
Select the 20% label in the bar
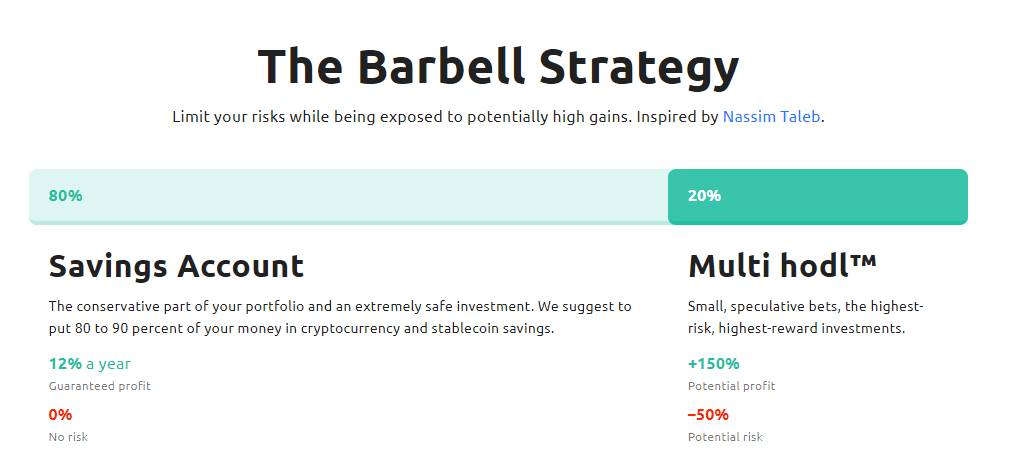tap(704, 196)
